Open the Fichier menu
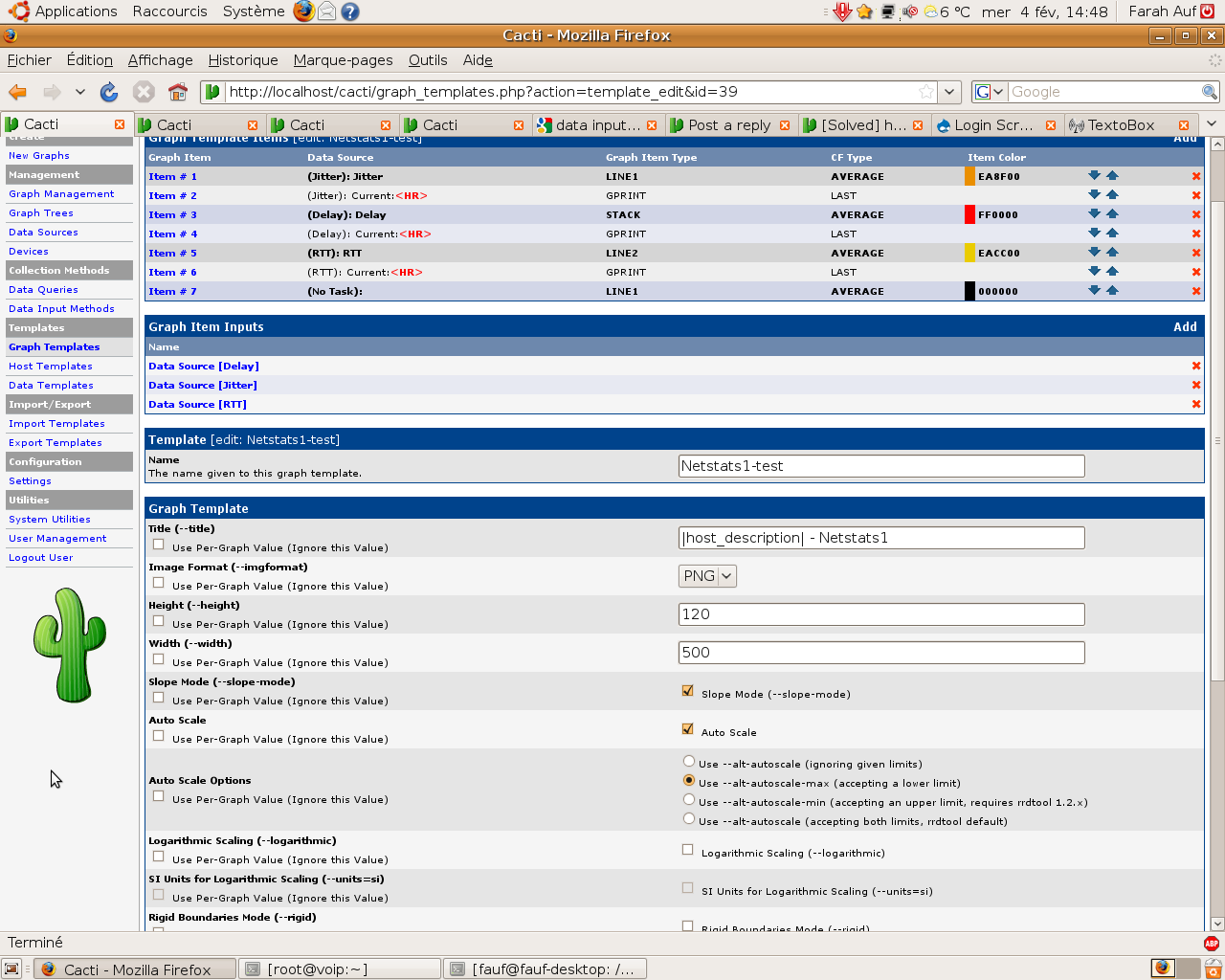The image size is (1225, 980). click(x=30, y=60)
